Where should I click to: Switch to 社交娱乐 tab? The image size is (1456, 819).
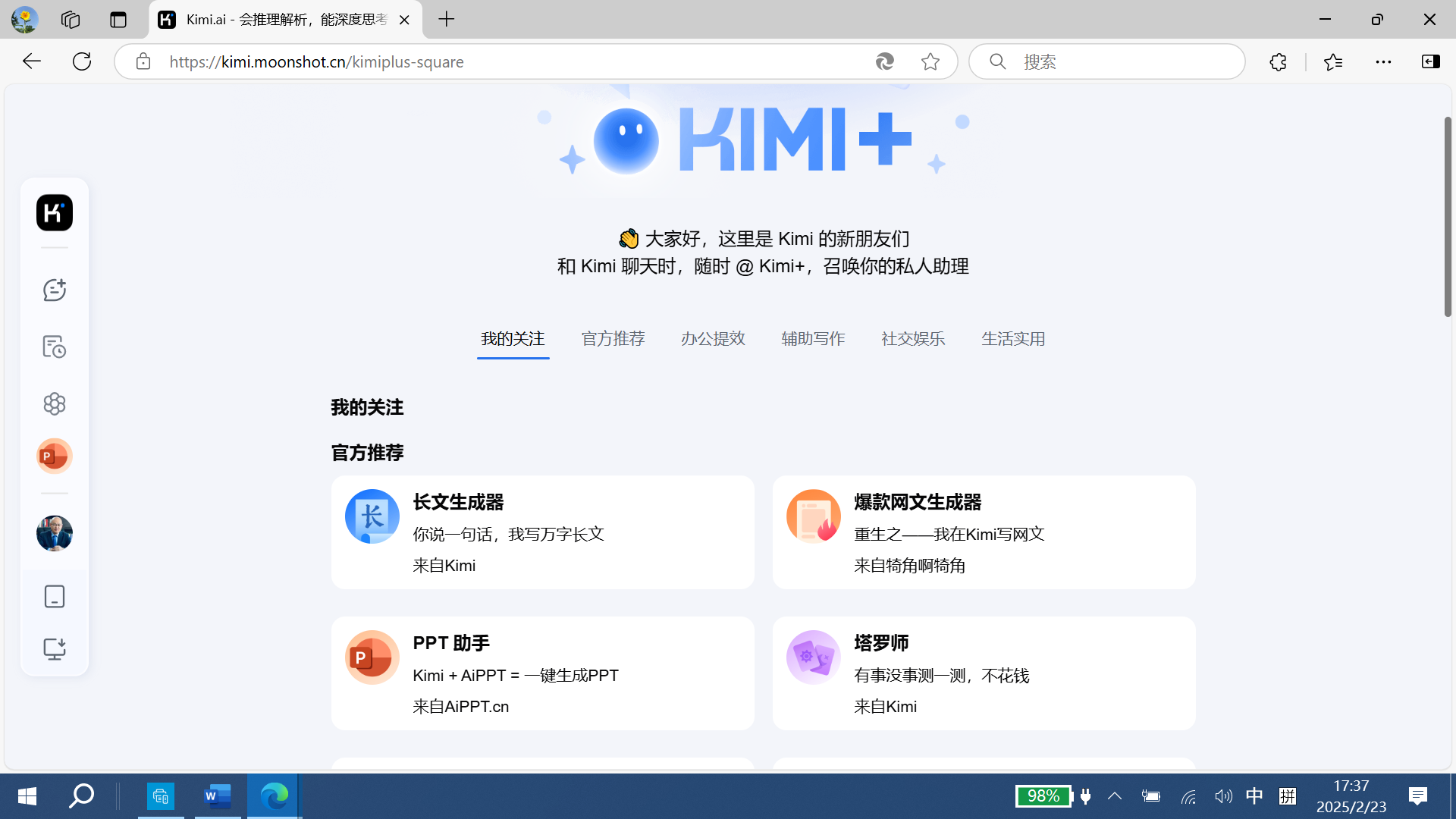[x=914, y=339]
